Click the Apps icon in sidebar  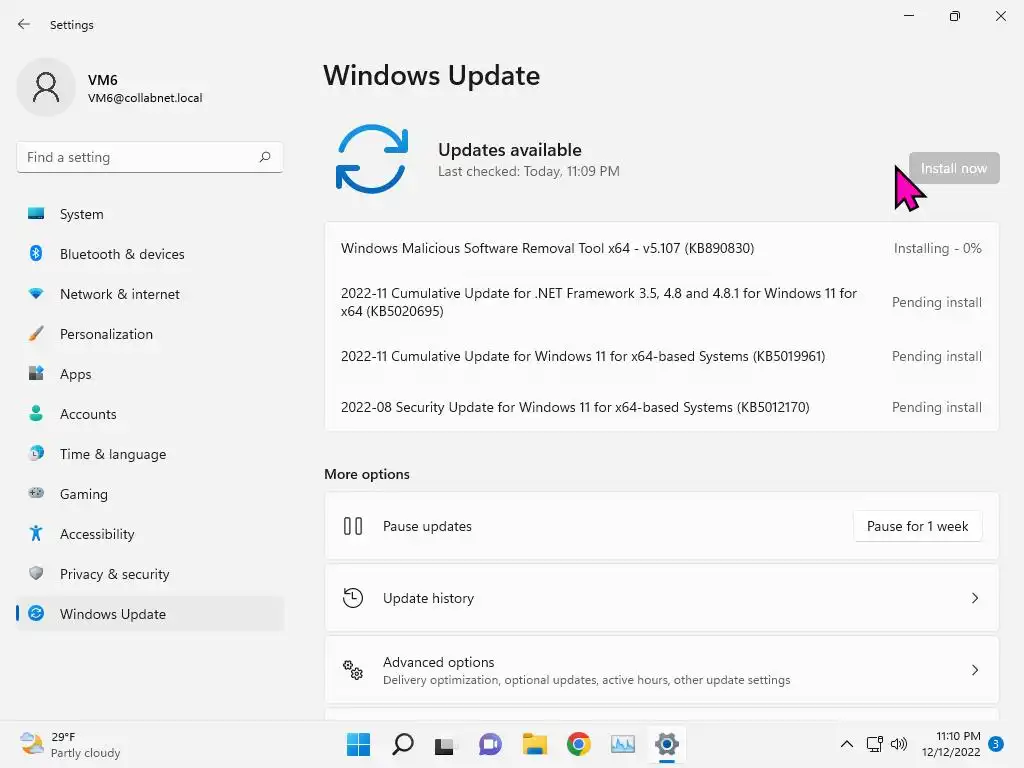36,374
